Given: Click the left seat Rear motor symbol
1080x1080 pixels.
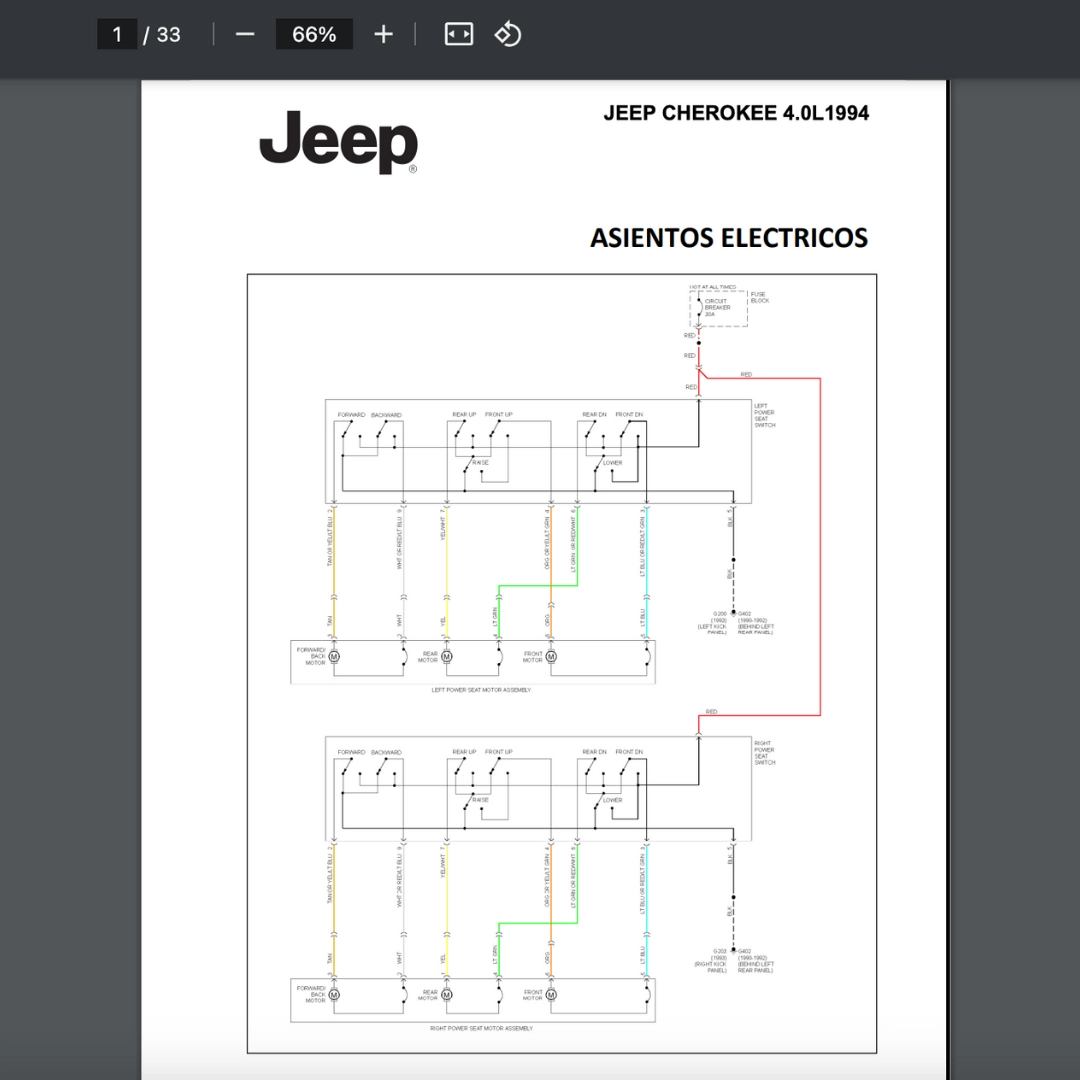Looking at the screenshot, I should (x=446, y=657).
